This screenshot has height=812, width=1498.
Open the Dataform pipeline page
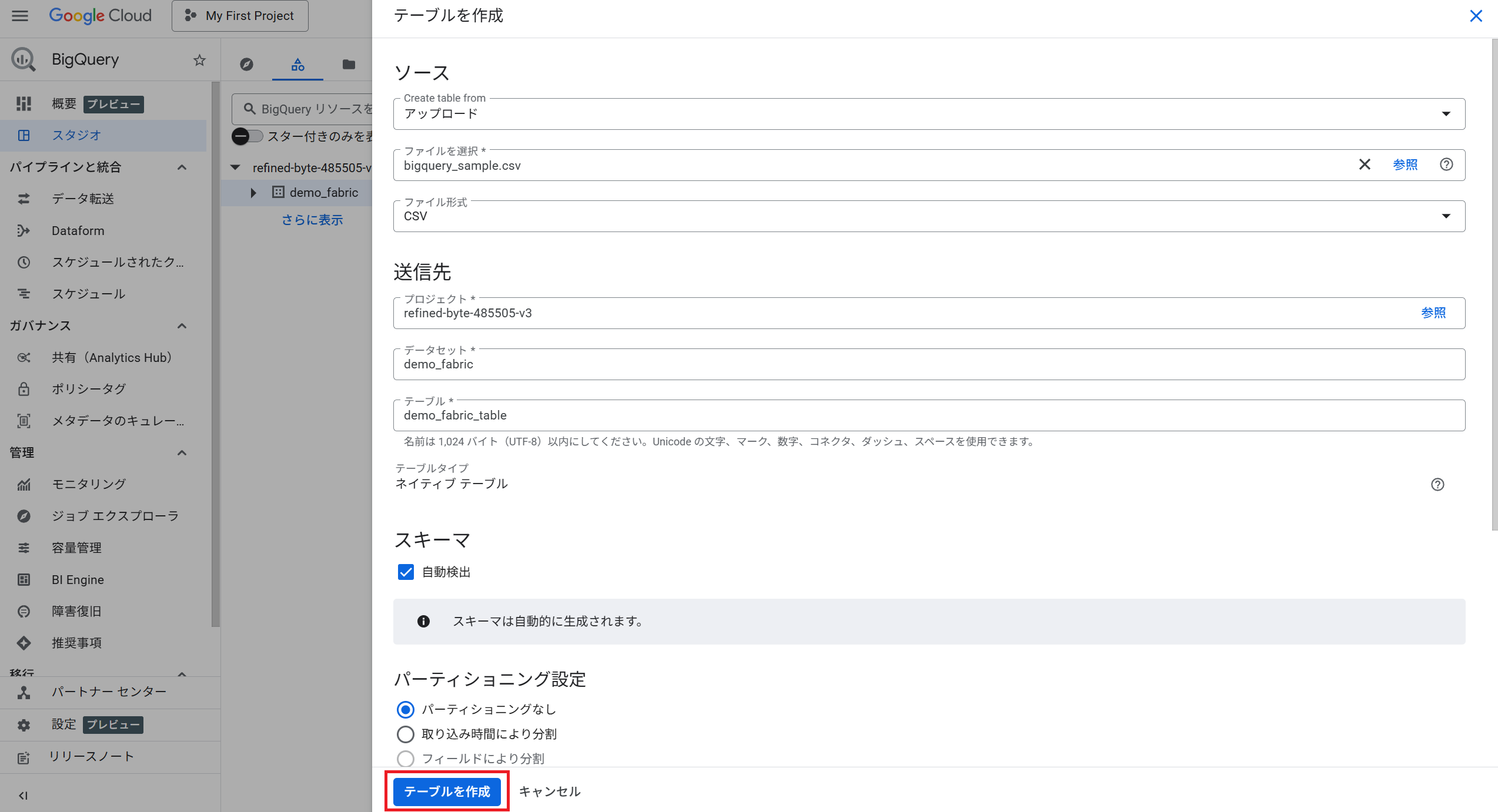pos(78,230)
